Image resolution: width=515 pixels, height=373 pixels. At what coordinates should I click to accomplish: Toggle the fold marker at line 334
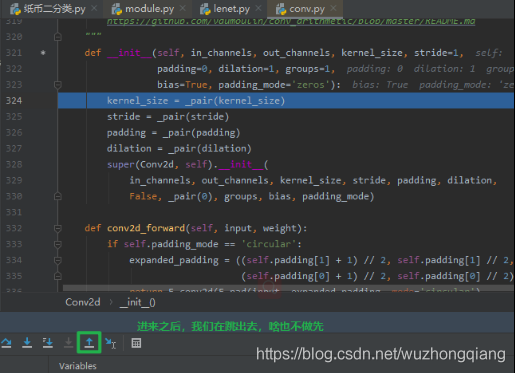58,260
